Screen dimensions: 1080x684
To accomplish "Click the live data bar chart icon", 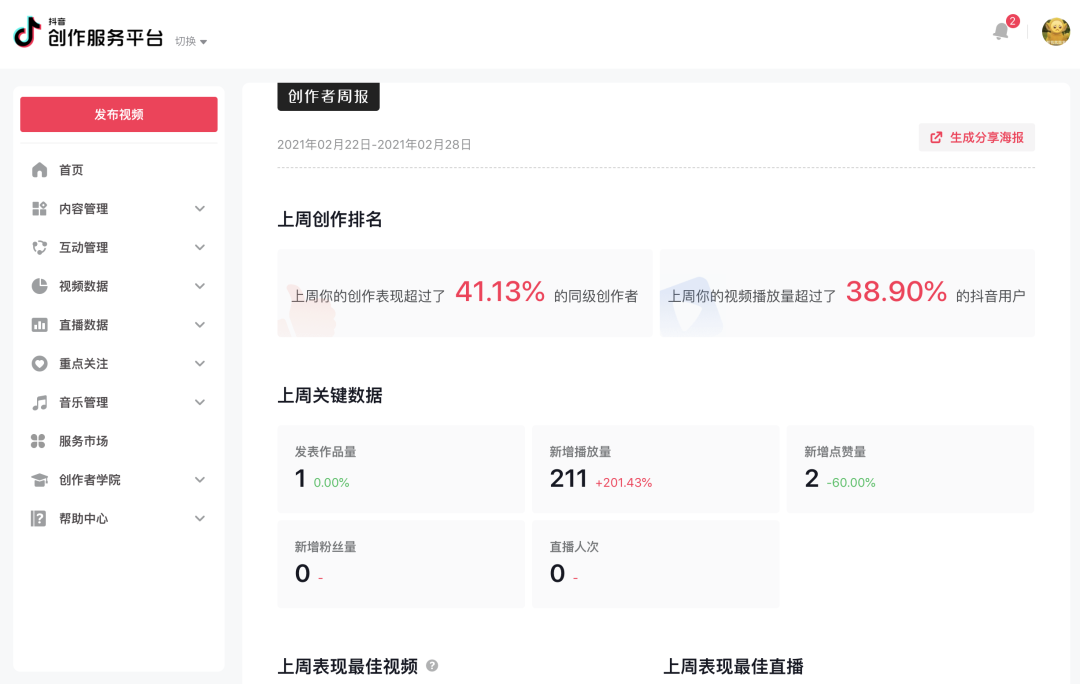I will pyautogui.click(x=39, y=325).
